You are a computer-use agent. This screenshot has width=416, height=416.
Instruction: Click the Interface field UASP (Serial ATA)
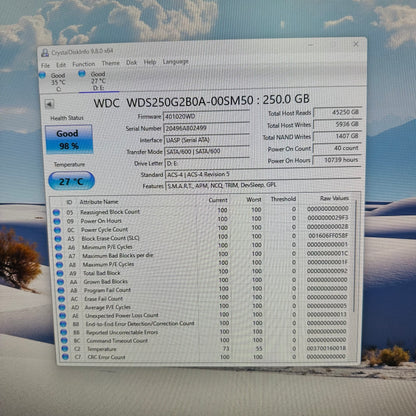(207, 140)
